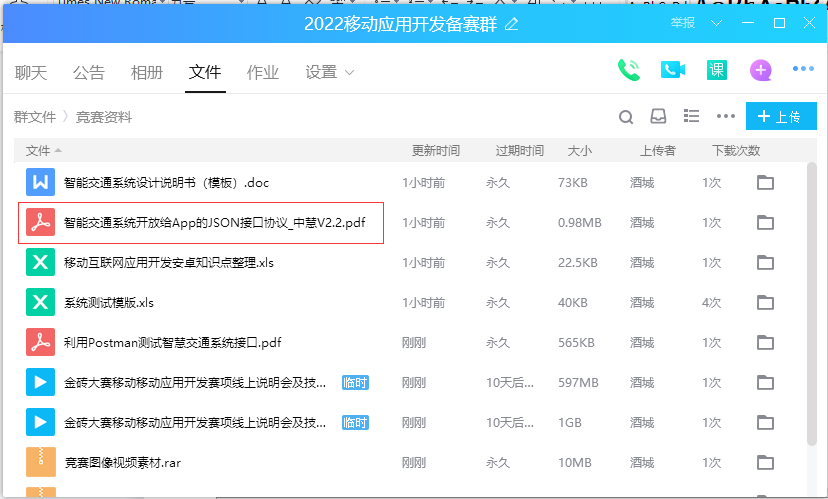Screen dimensions: 828x499
Task: Select 利用Postman测试智慧交通系统接口.pdf
Action: pos(173,343)
